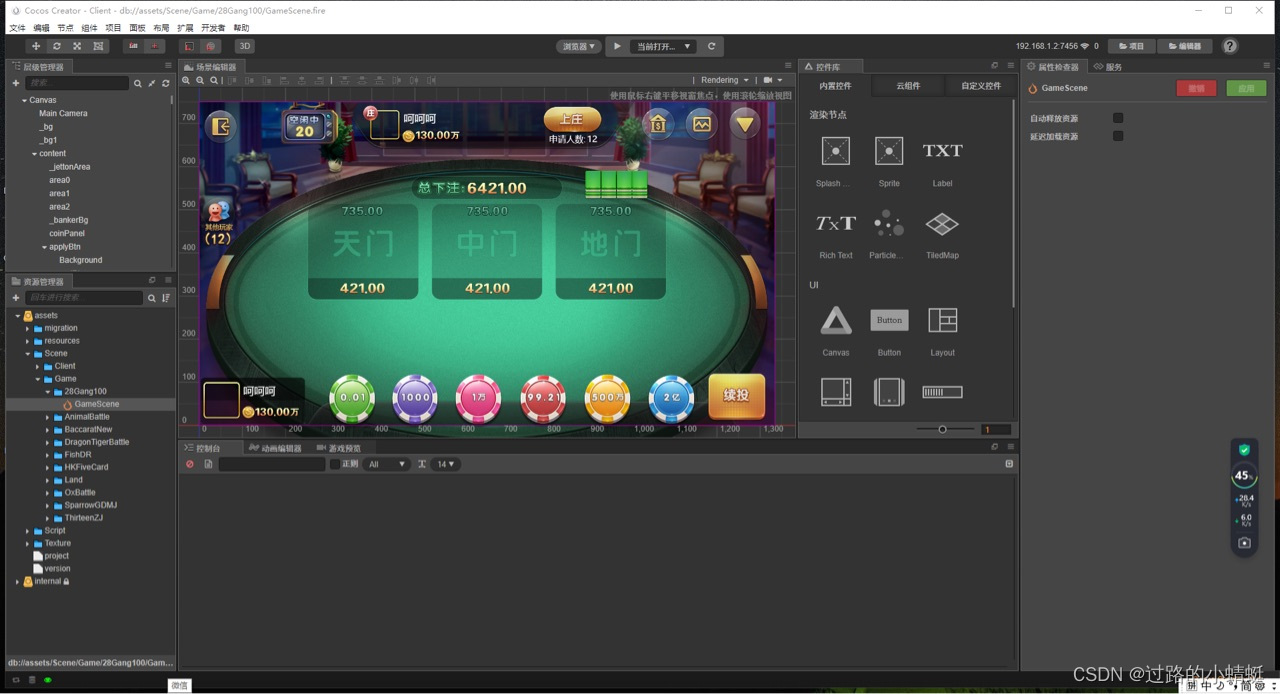Switch scene view to 3D mode
Viewport: 1280px width, 694px height.
point(244,46)
